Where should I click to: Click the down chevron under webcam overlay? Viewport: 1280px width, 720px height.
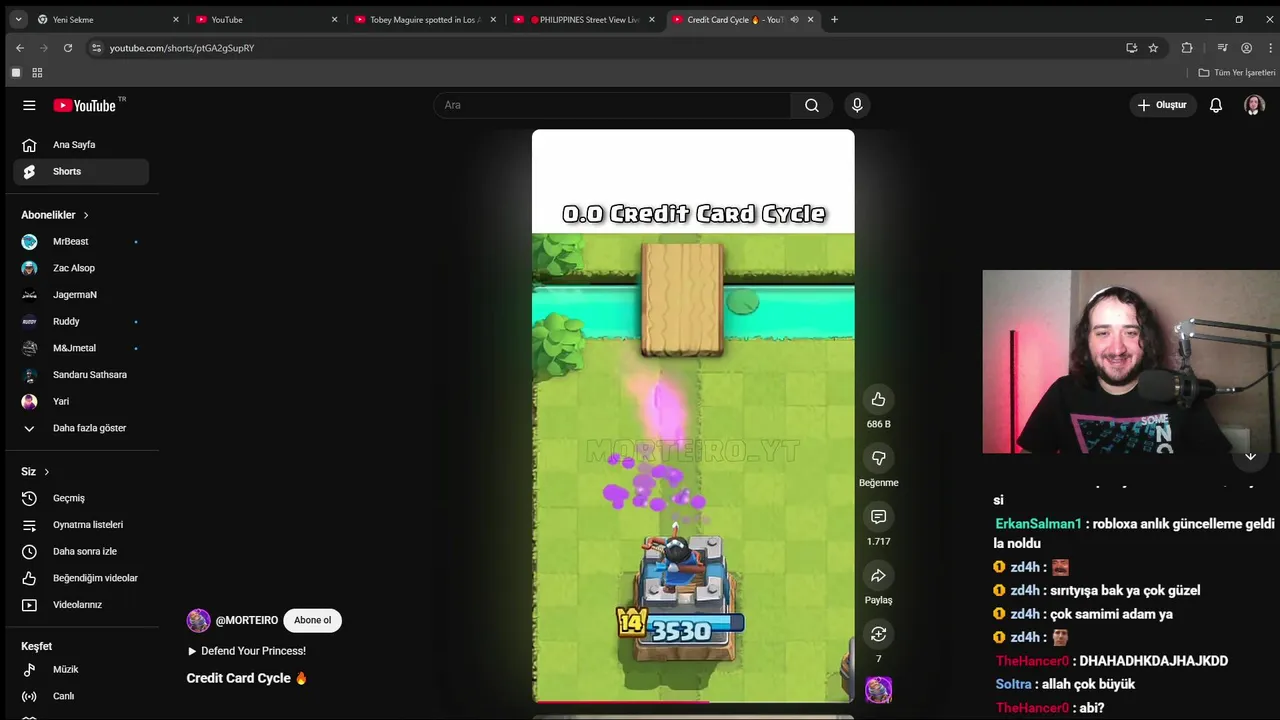[1250, 456]
